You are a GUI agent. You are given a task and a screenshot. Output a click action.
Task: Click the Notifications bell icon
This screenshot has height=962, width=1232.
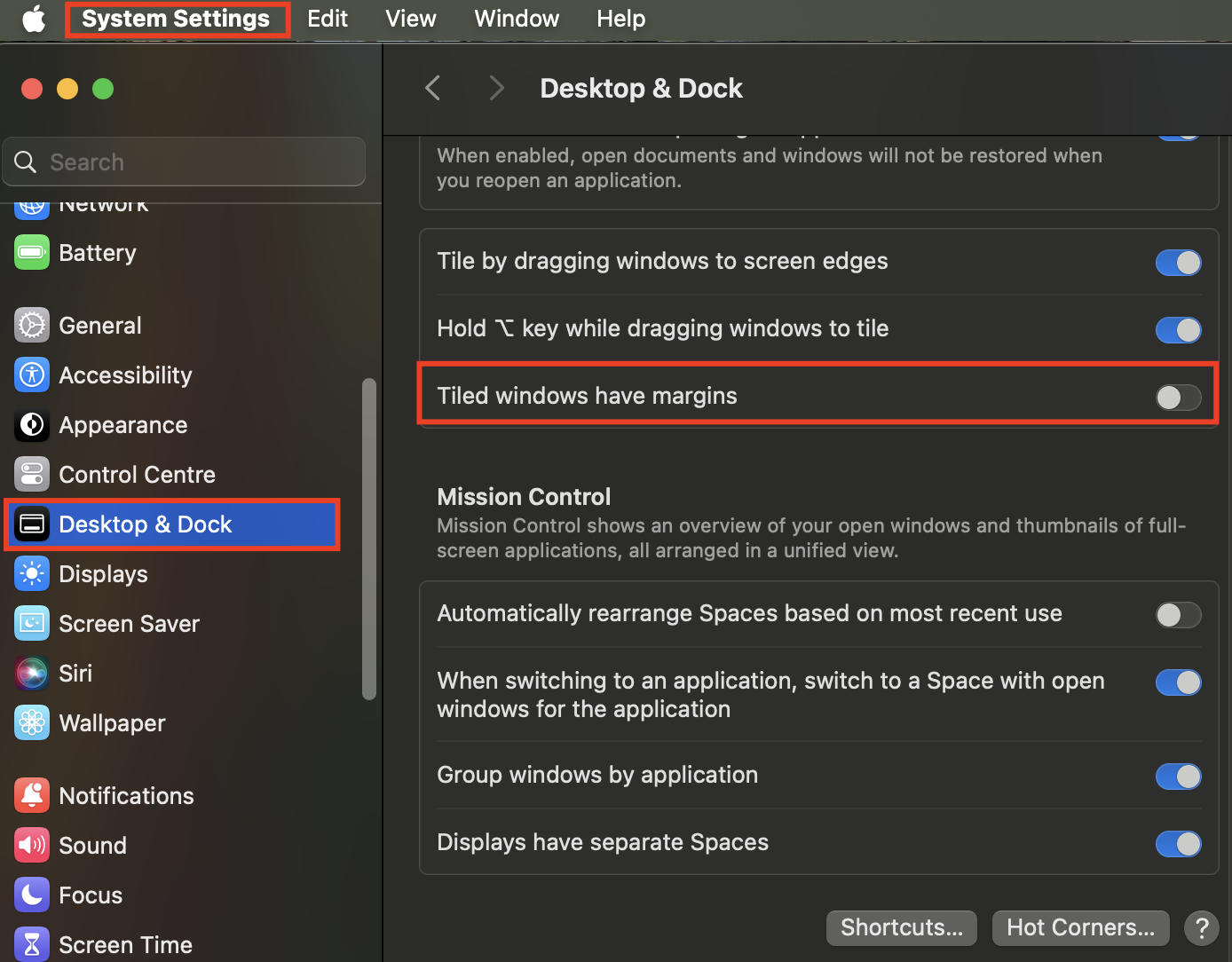[32, 796]
